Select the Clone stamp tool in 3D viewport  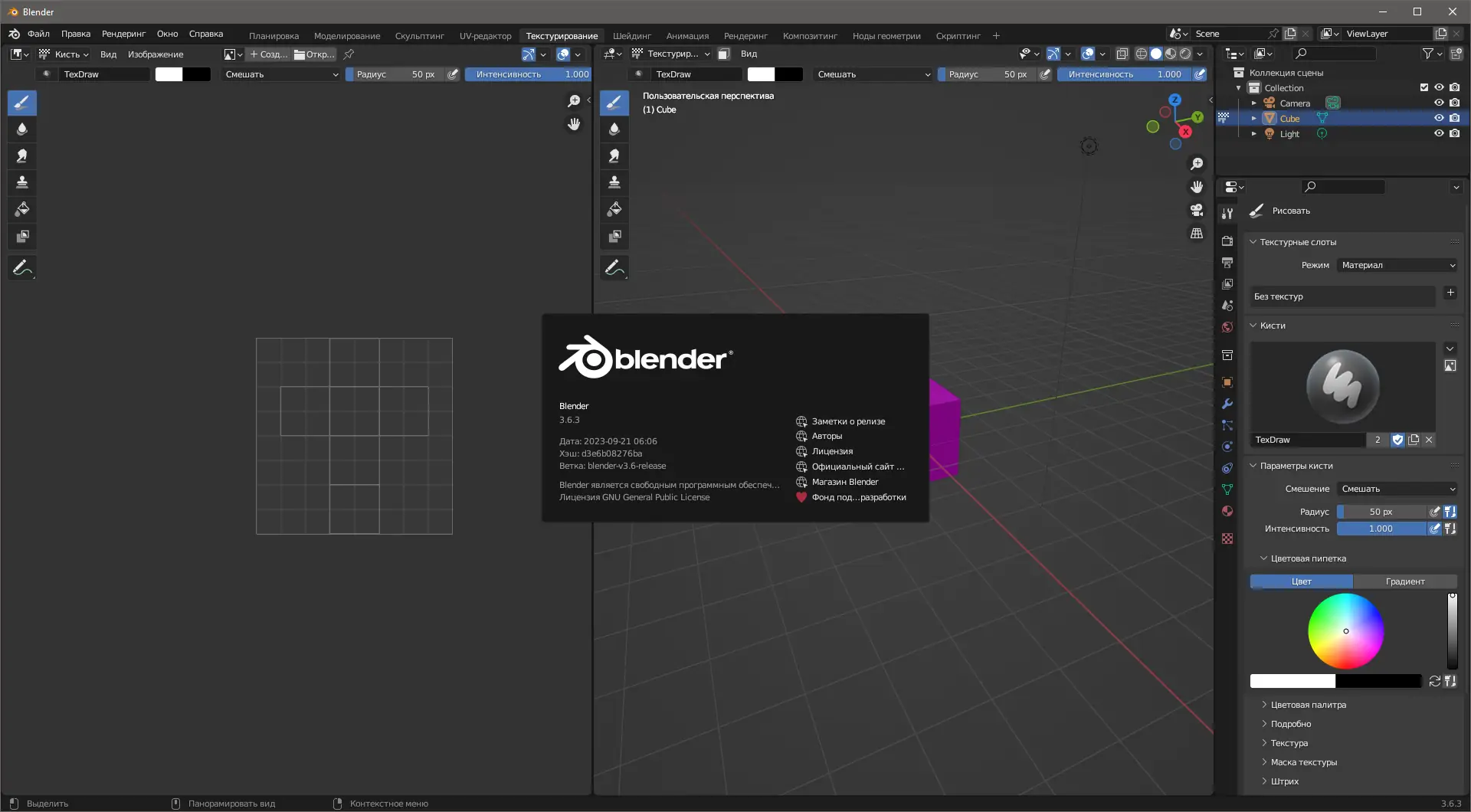click(x=614, y=182)
